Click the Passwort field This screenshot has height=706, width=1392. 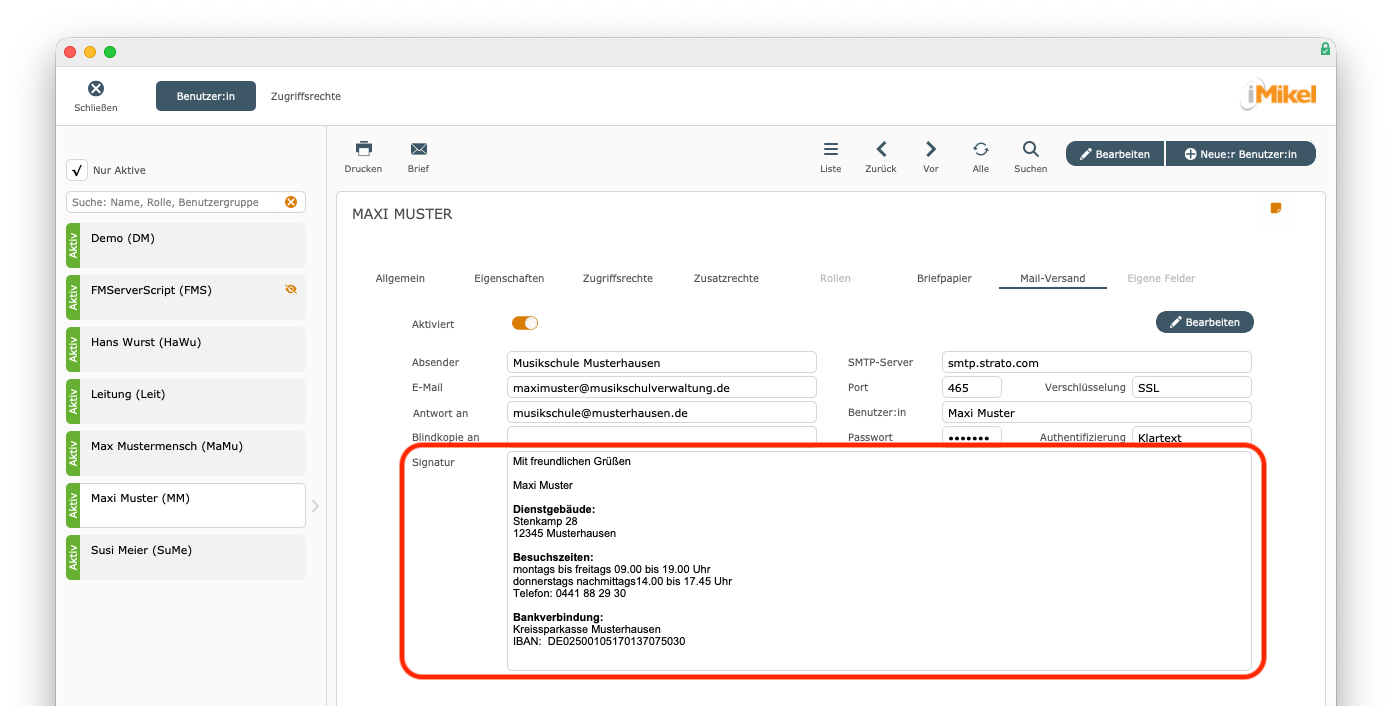click(x=972, y=437)
